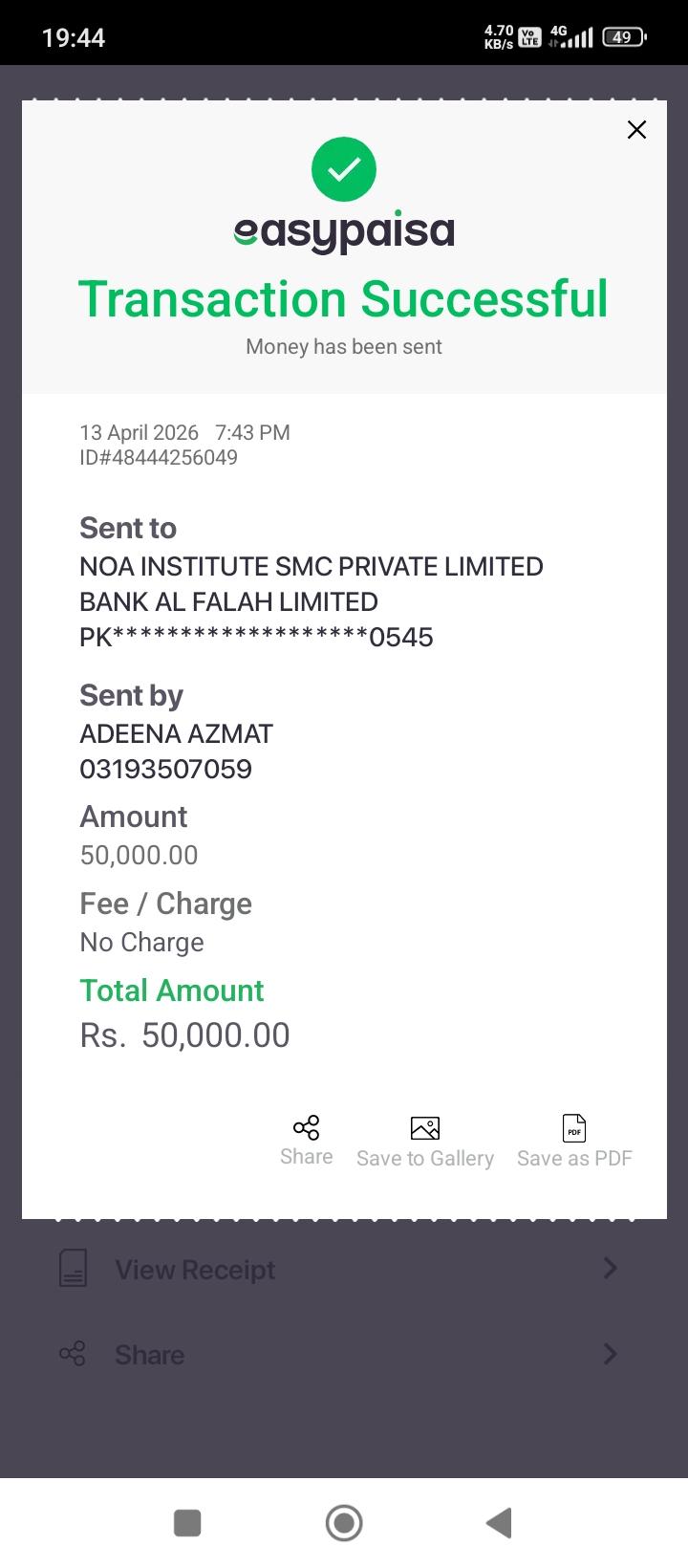
Task: Tap the easypaisa logo
Action: click(344, 231)
